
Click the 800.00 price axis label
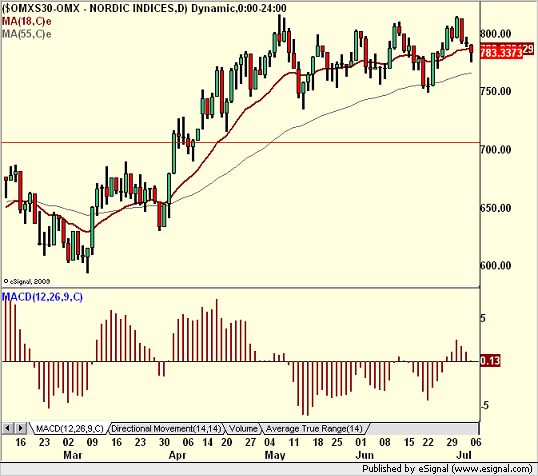(495, 34)
